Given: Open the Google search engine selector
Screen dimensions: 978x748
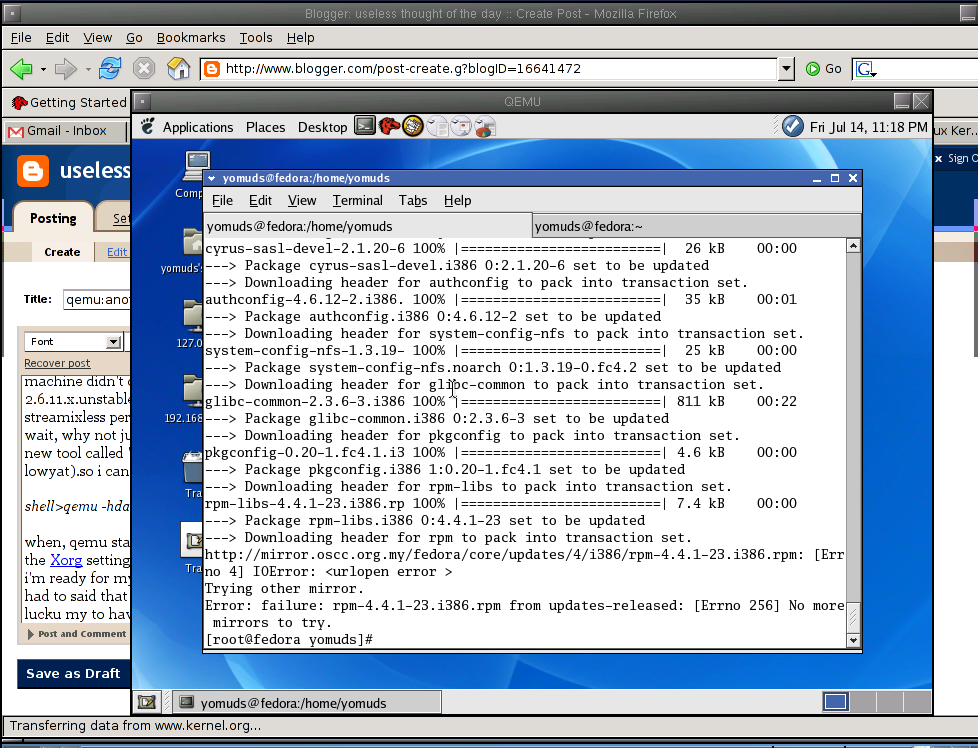Looking at the screenshot, I should coord(865,69).
